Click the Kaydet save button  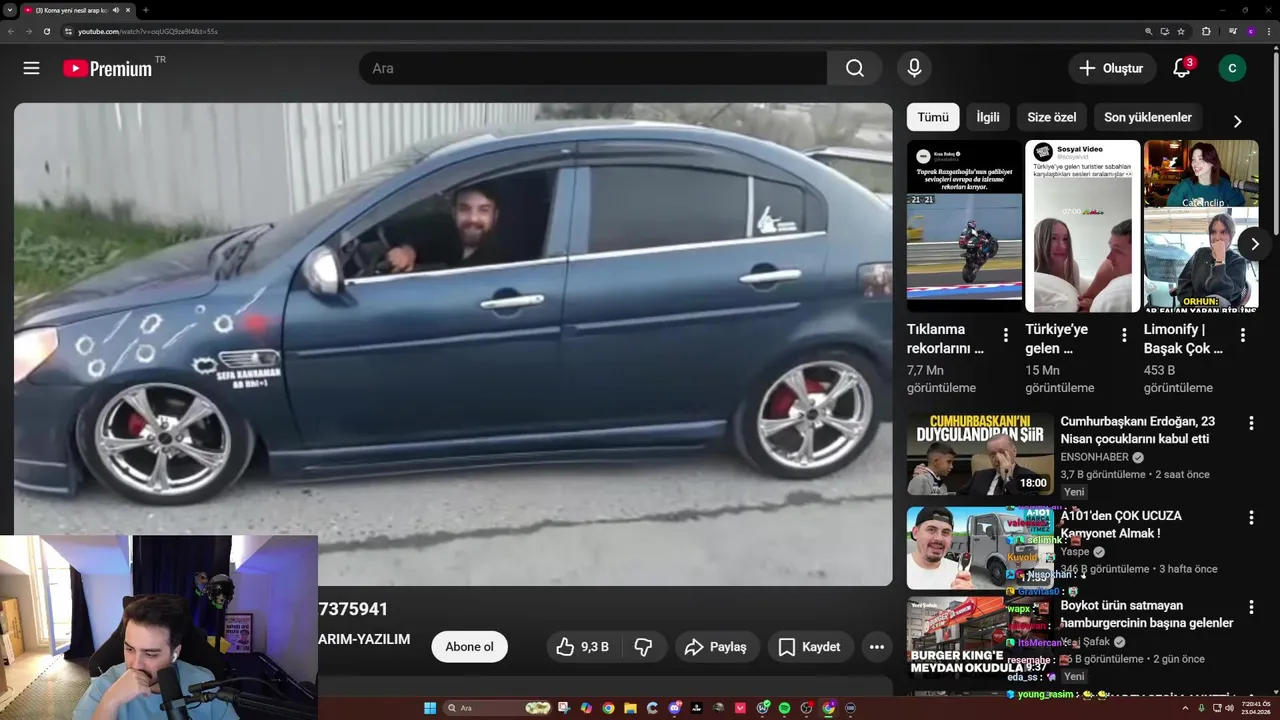pyautogui.click(x=810, y=647)
